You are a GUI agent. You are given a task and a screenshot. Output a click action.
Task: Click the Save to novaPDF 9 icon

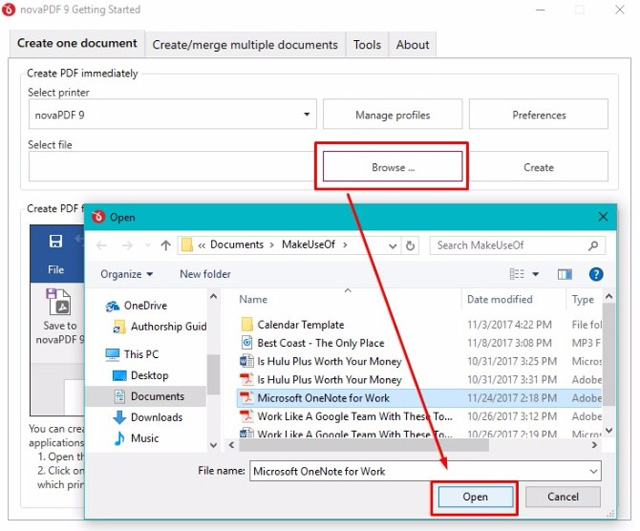[x=59, y=304]
